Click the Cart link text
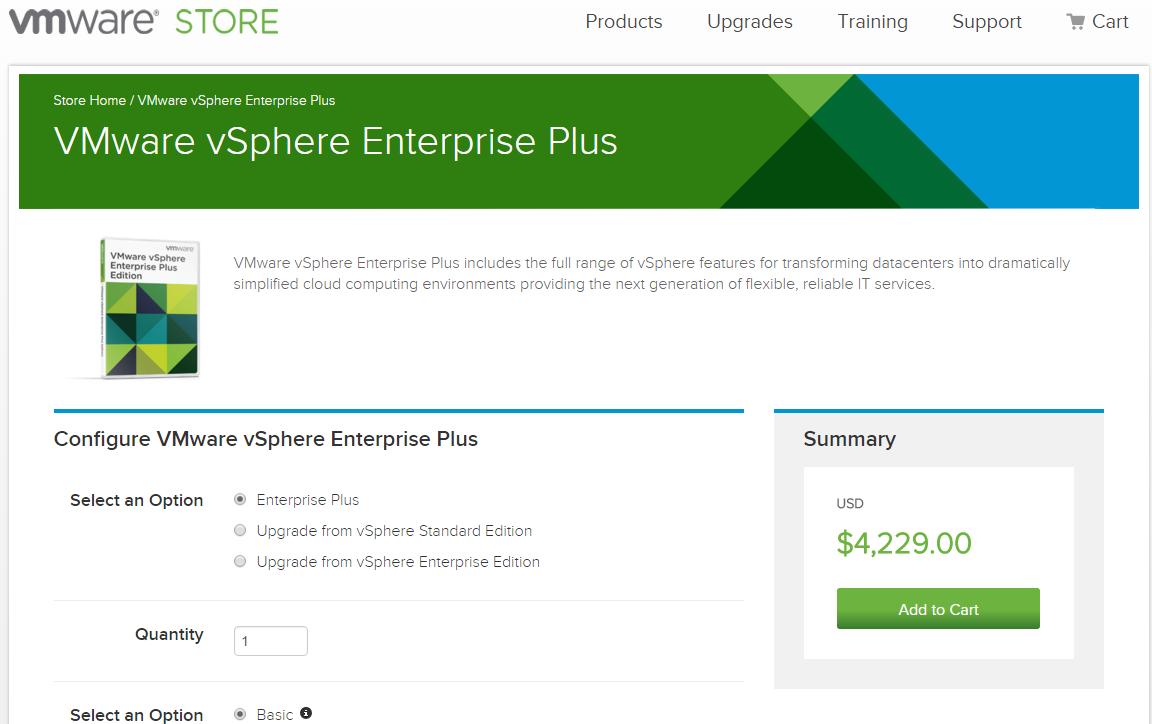 tap(1110, 22)
